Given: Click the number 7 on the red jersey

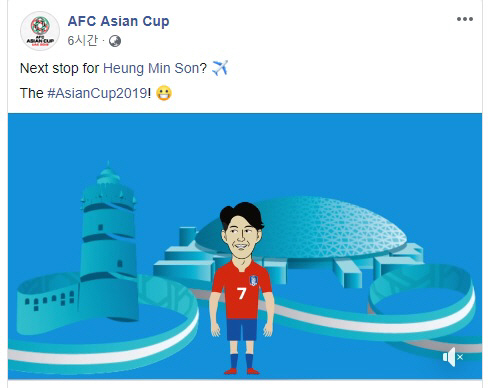Looking at the screenshot, I should [x=242, y=293].
